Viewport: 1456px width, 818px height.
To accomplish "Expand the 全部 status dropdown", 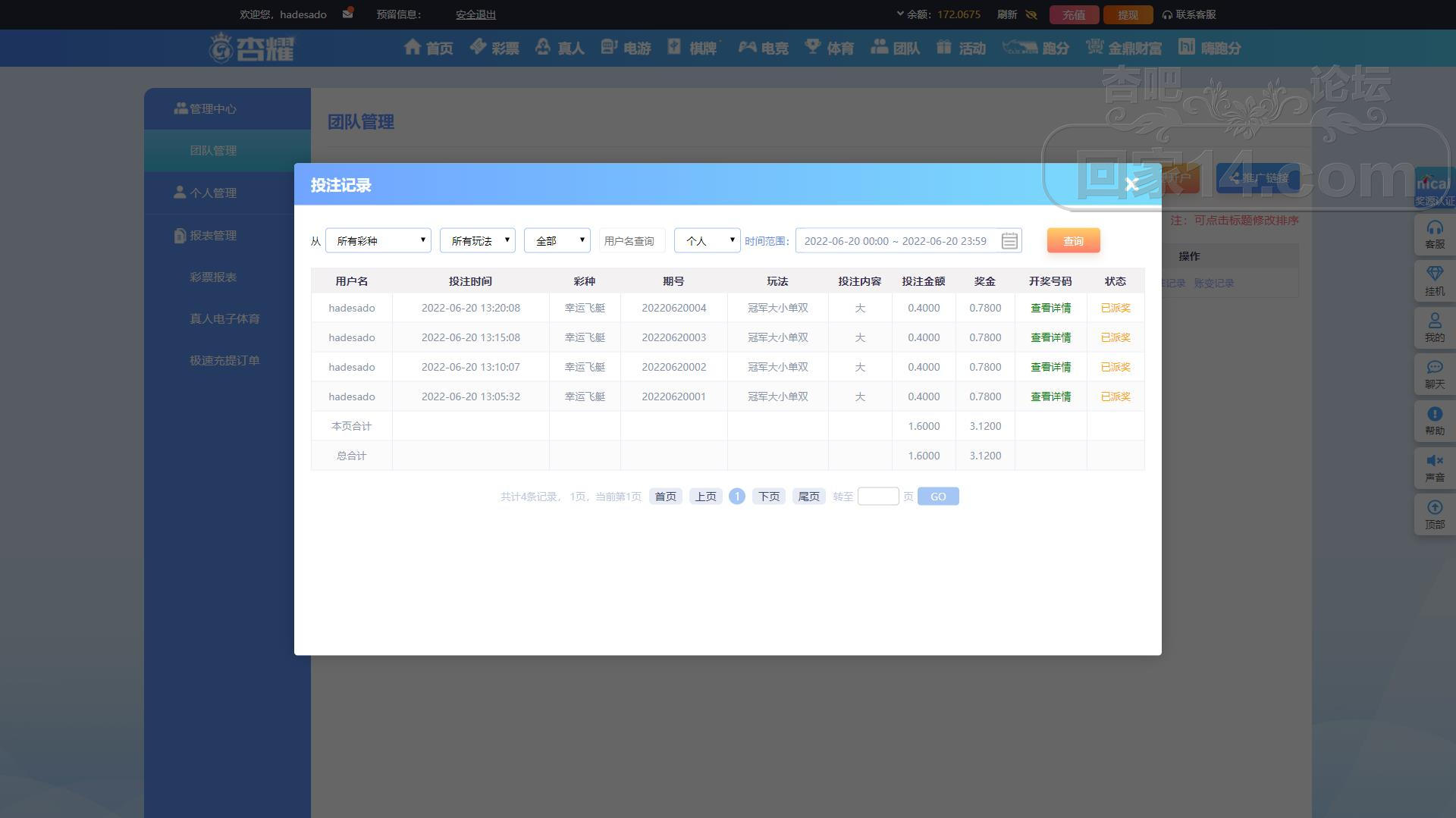I will pos(557,240).
